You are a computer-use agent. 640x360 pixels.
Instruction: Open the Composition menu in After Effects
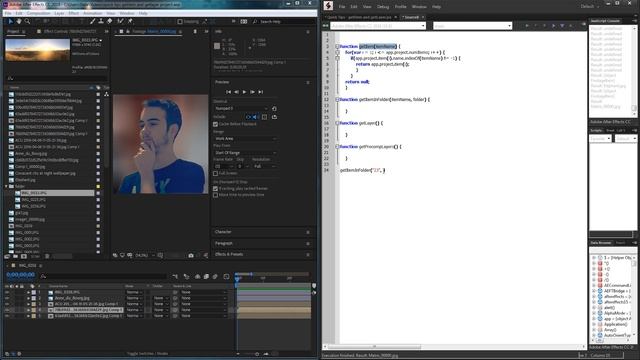(38, 13)
